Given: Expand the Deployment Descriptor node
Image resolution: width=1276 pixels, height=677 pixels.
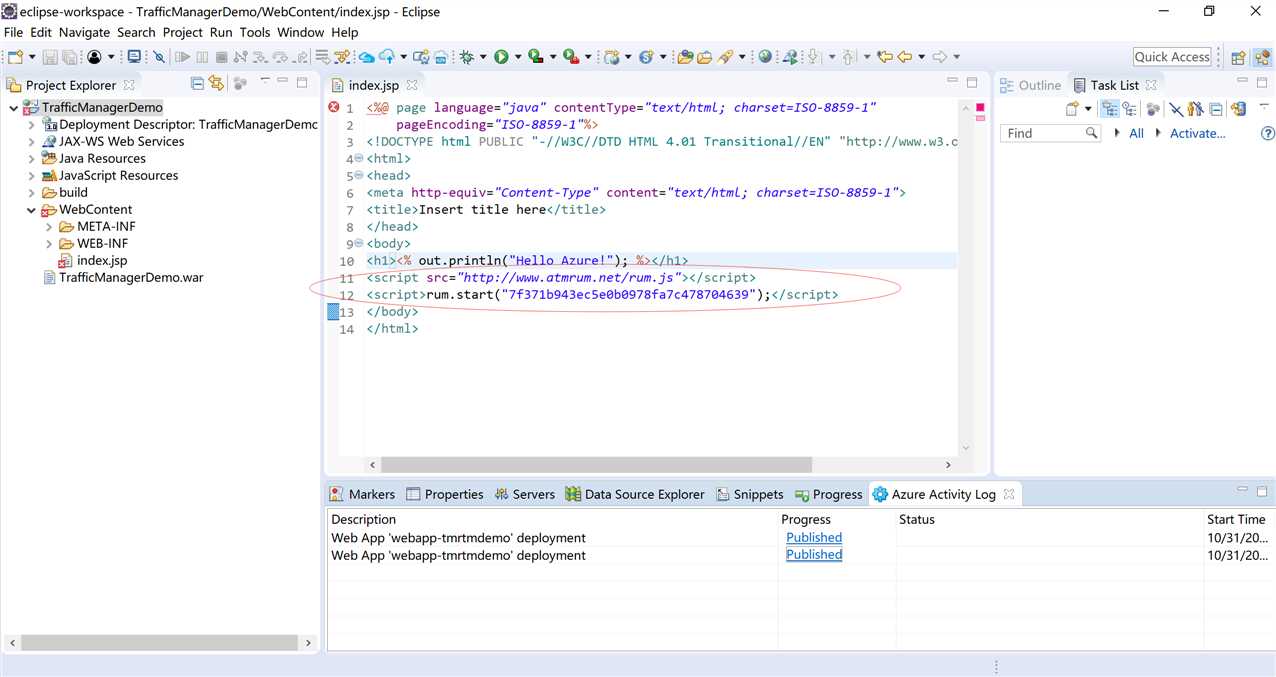Looking at the screenshot, I should point(32,125).
